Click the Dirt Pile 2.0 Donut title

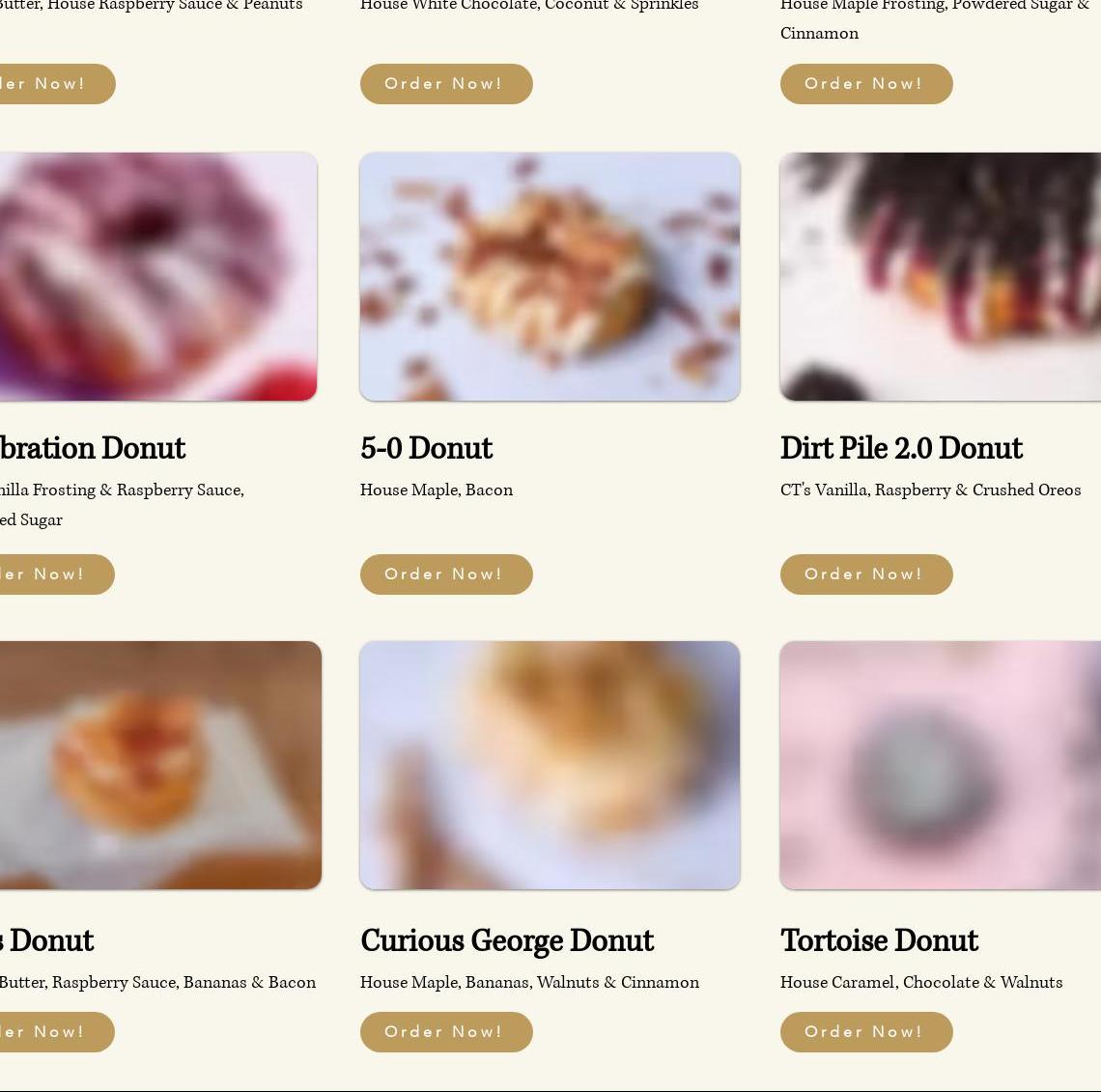pos(901,448)
